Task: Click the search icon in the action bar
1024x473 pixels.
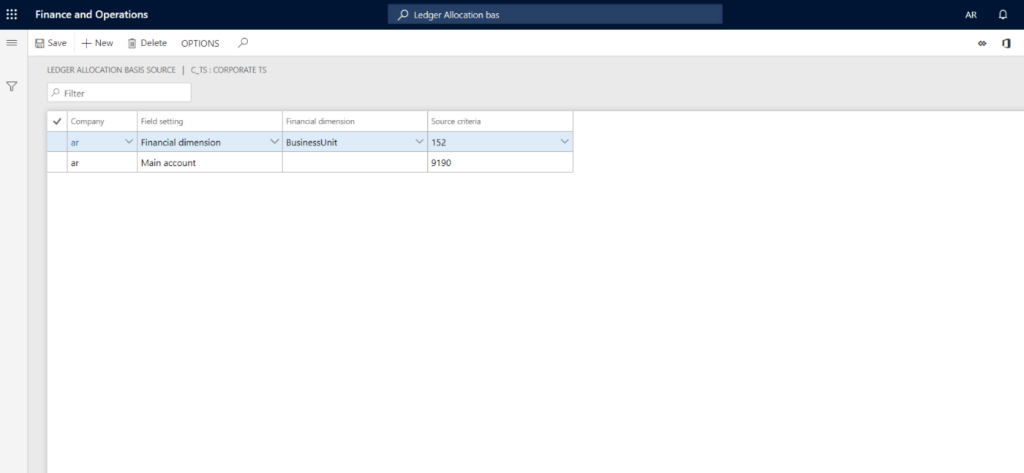Action: pyautogui.click(x=242, y=43)
